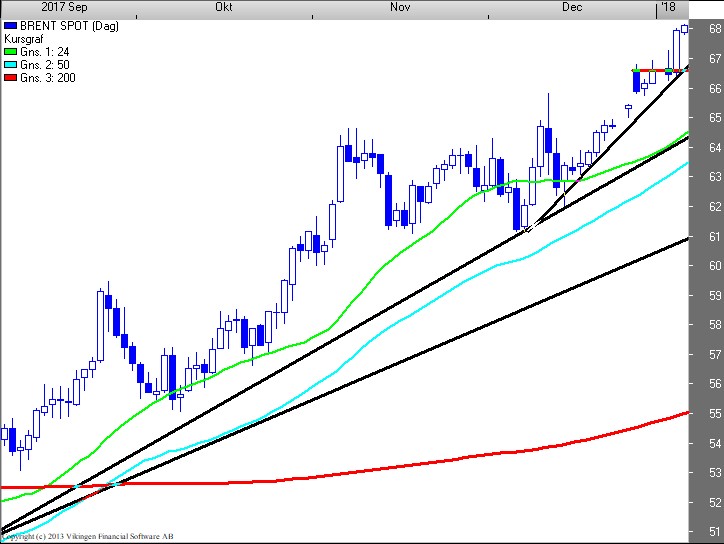Select the Gns. 3: 200 legend label
Viewport: 724px width, 544px height.
coord(46,78)
